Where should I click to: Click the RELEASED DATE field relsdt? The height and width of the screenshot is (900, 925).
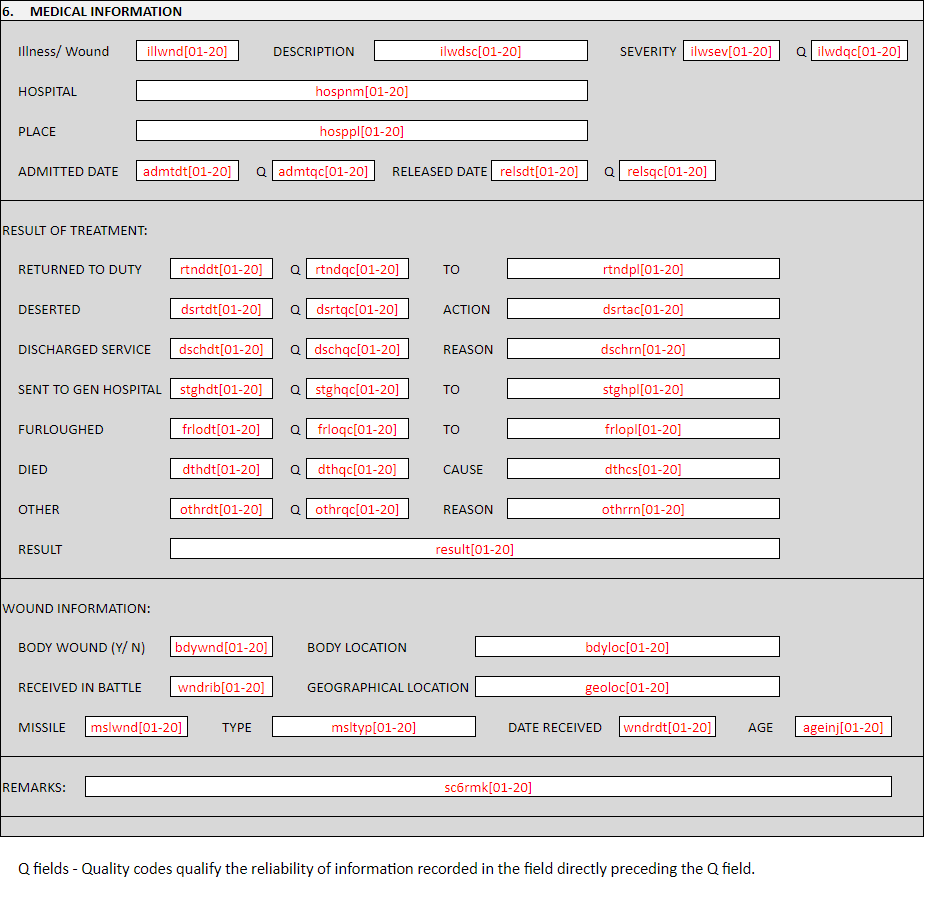coord(539,171)
